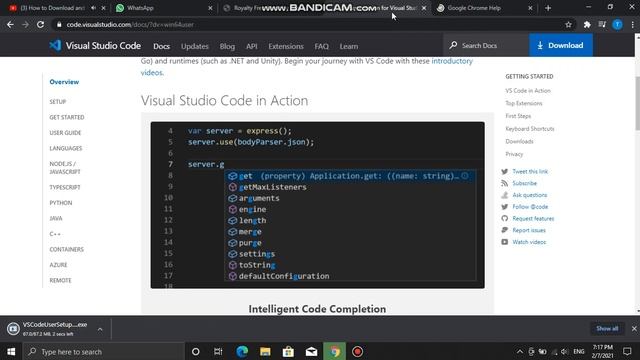
Task: Click the code completion demo image
Action: 318,205
